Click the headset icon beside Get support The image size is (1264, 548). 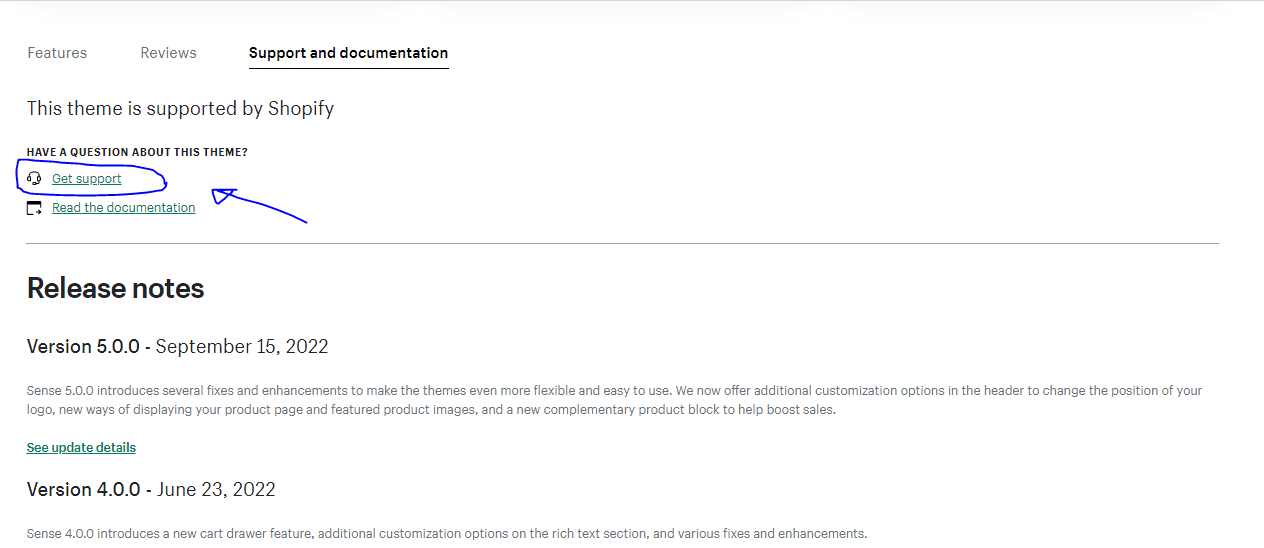pyautogui.click(x=35, y=179)
